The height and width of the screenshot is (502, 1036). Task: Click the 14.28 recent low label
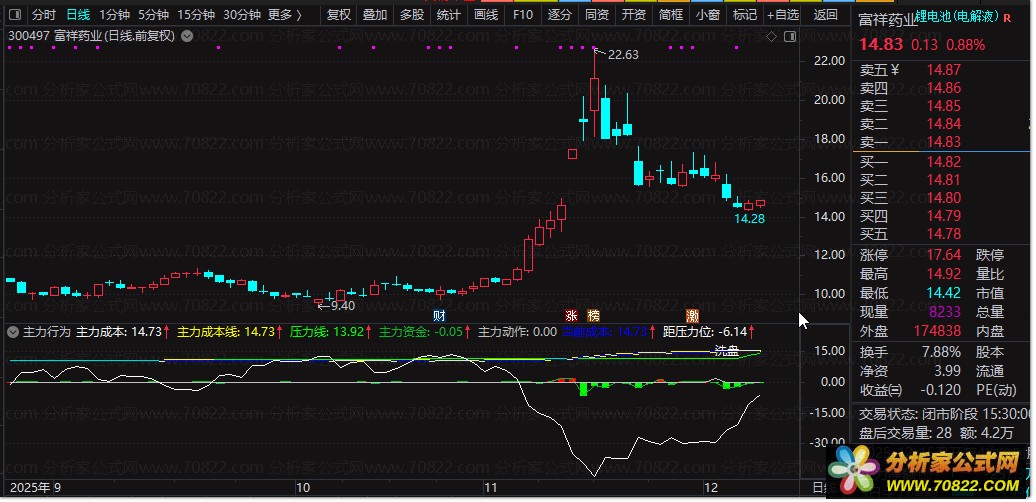[x=749, y=219]
